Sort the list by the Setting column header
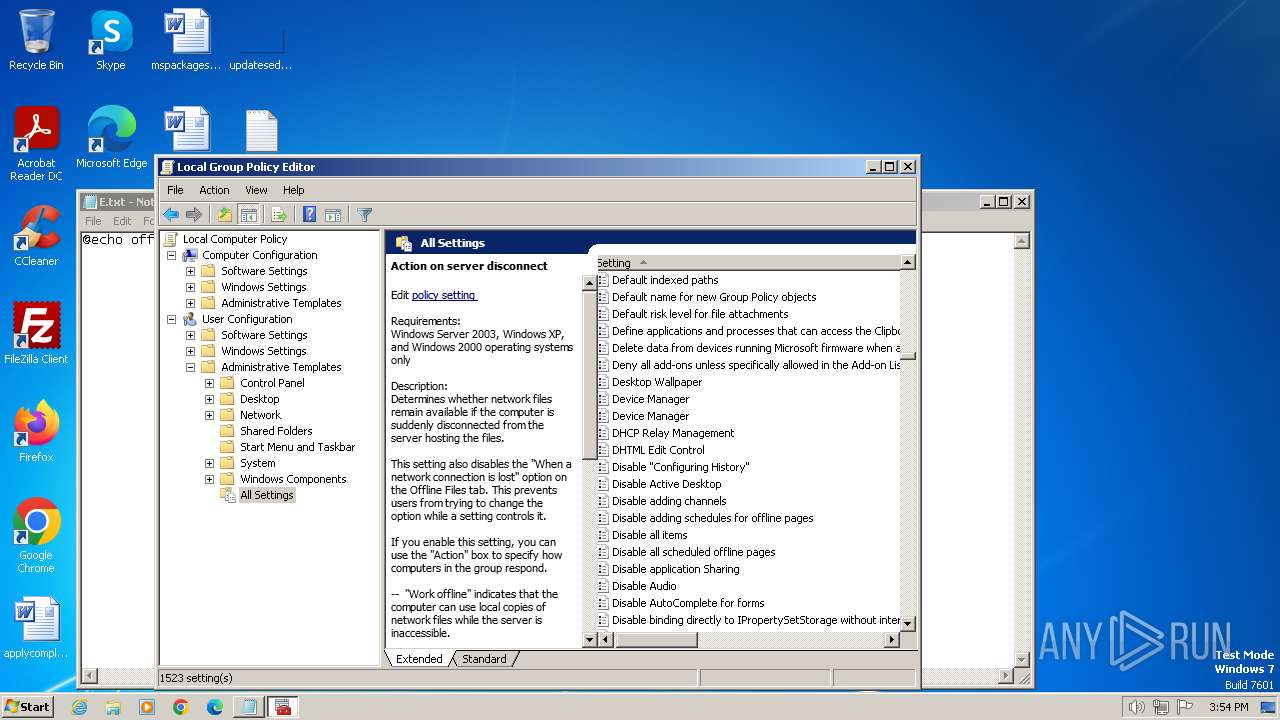The height and width of the screenshot is (720, 1280). click(747, 263)
